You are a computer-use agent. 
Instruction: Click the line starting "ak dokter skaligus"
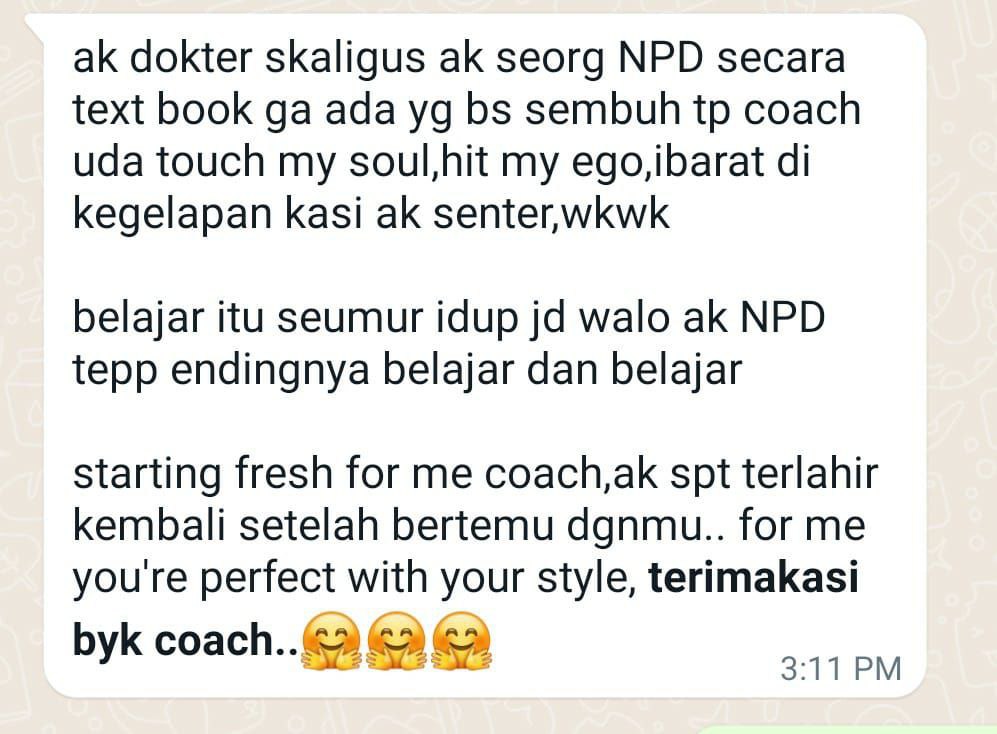(x=459, y=58)
